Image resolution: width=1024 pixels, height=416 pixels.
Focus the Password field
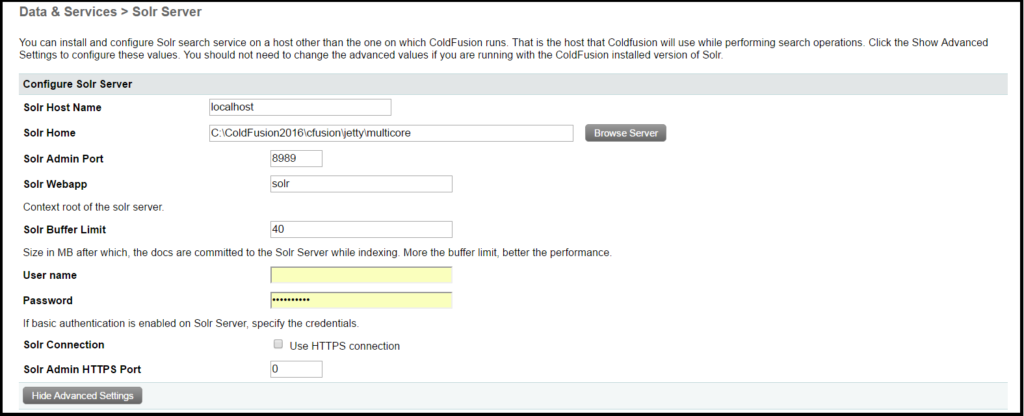(x=361, y=300)
